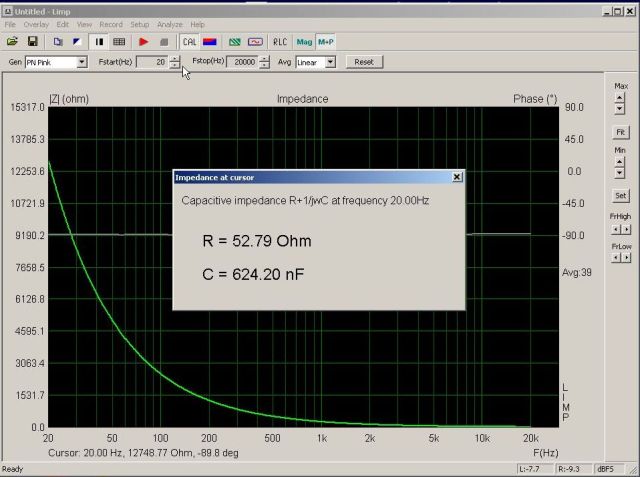Raise graph Min with up arrow

(620, 162)
